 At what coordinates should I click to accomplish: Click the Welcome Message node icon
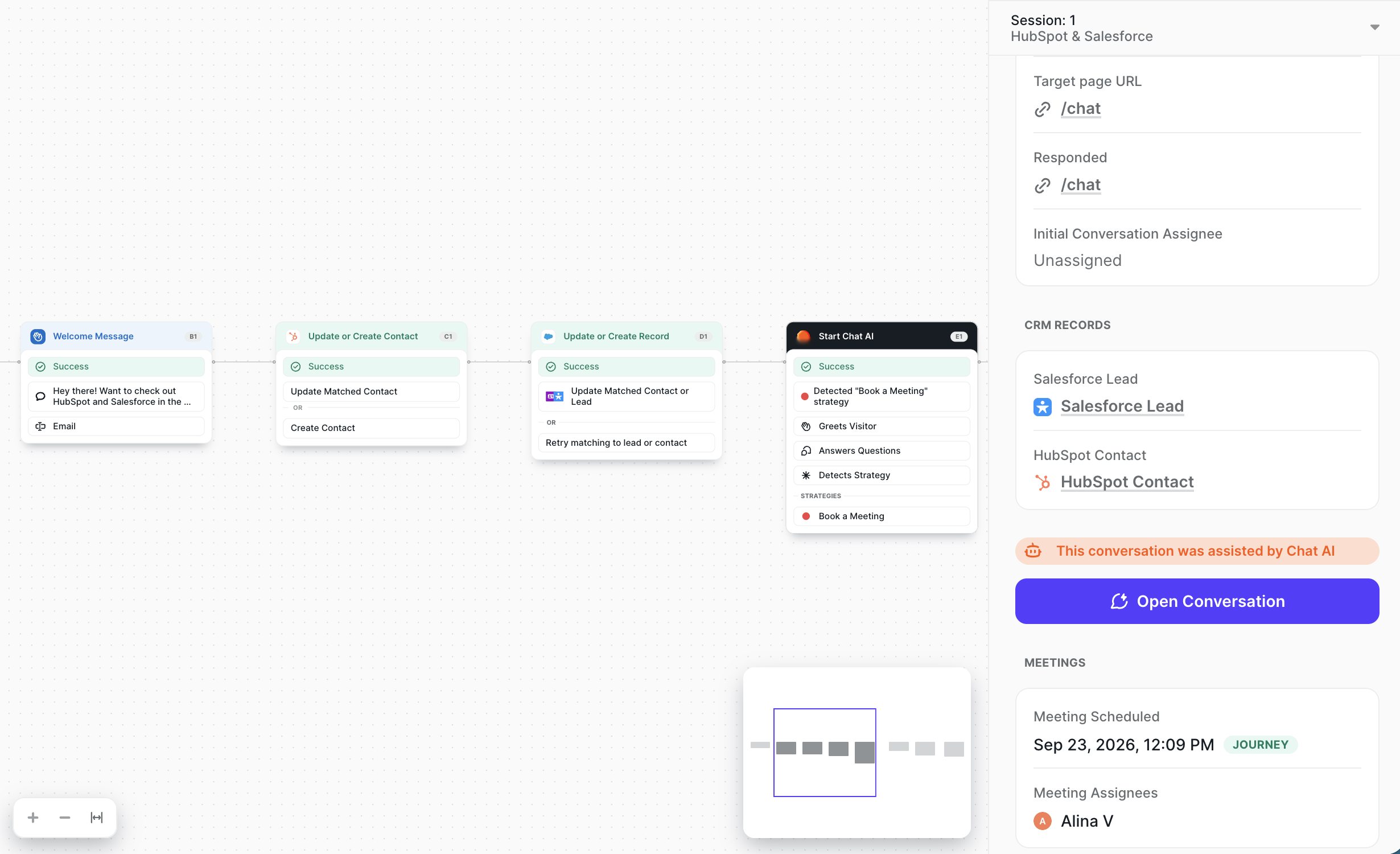[38, 336]
